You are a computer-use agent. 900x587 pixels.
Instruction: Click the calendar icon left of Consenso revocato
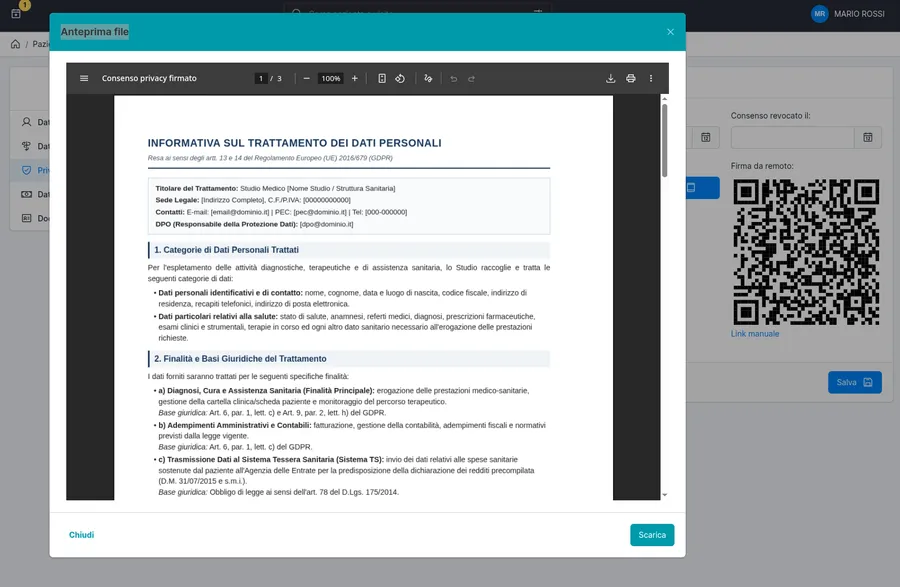[705, 138]
